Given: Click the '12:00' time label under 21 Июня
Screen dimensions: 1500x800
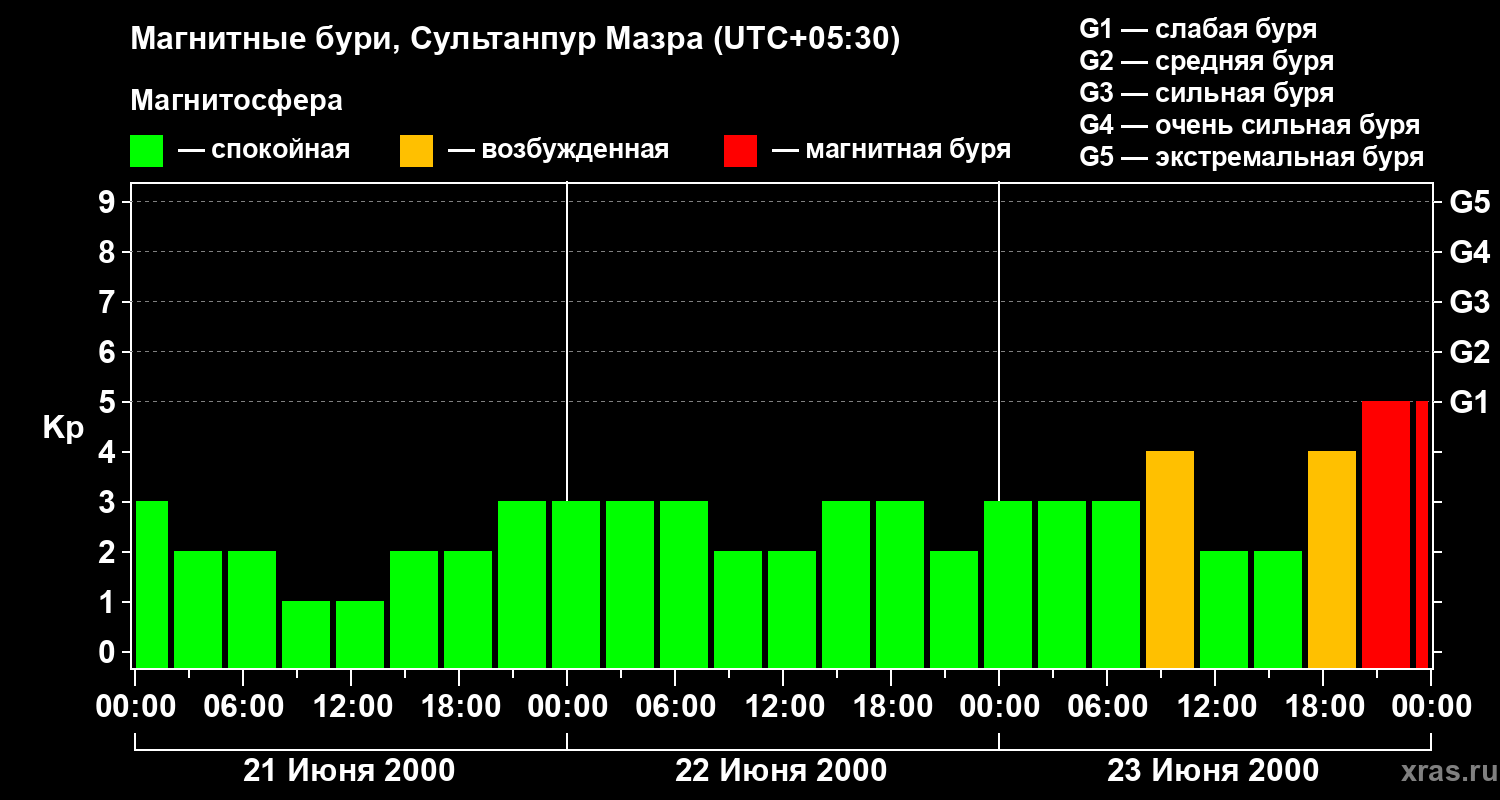Looking at the screenshot, I should (351, 707).
